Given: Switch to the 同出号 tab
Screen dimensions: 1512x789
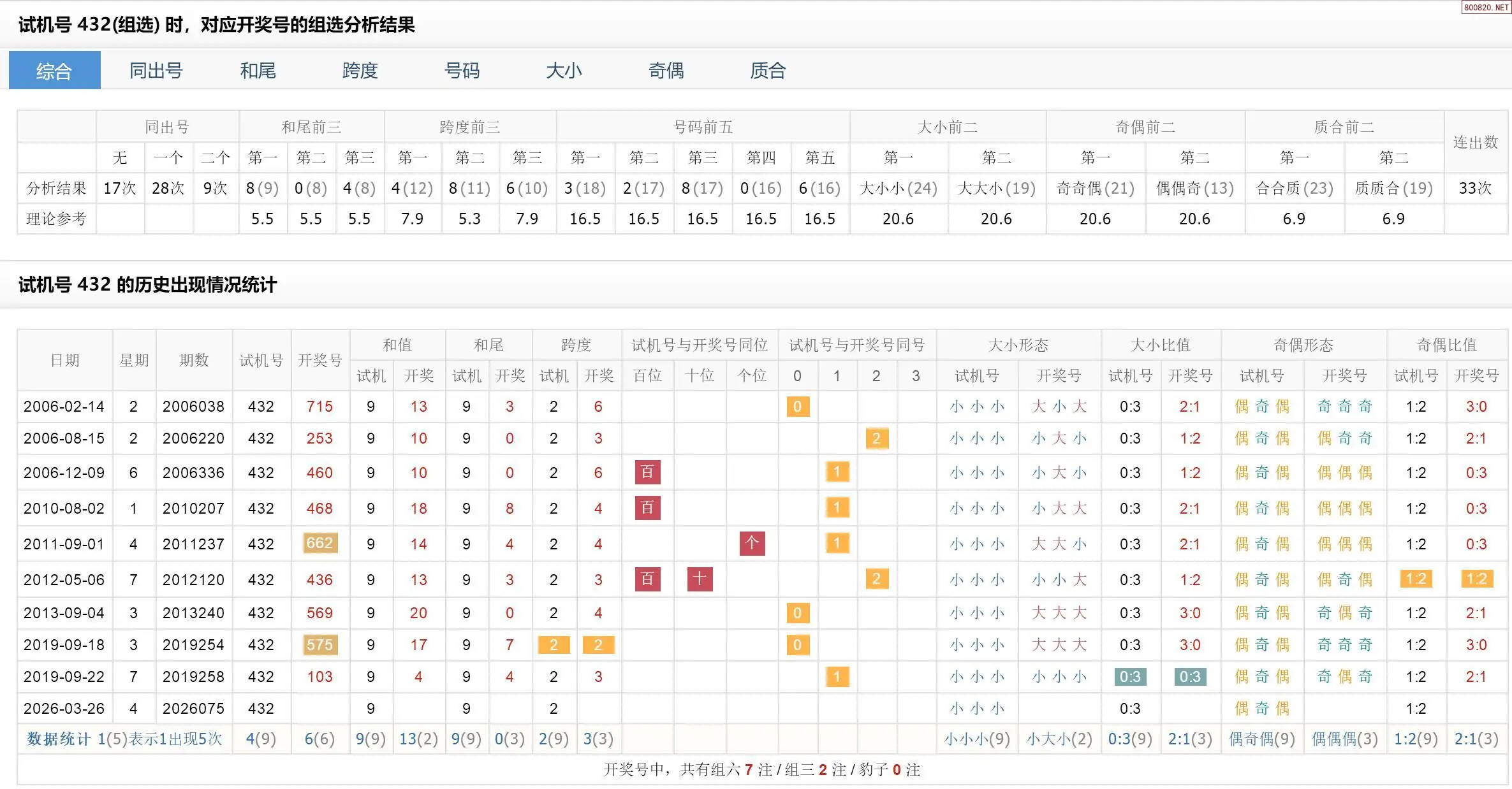Looking at the screenshot, I should (156, 70).
